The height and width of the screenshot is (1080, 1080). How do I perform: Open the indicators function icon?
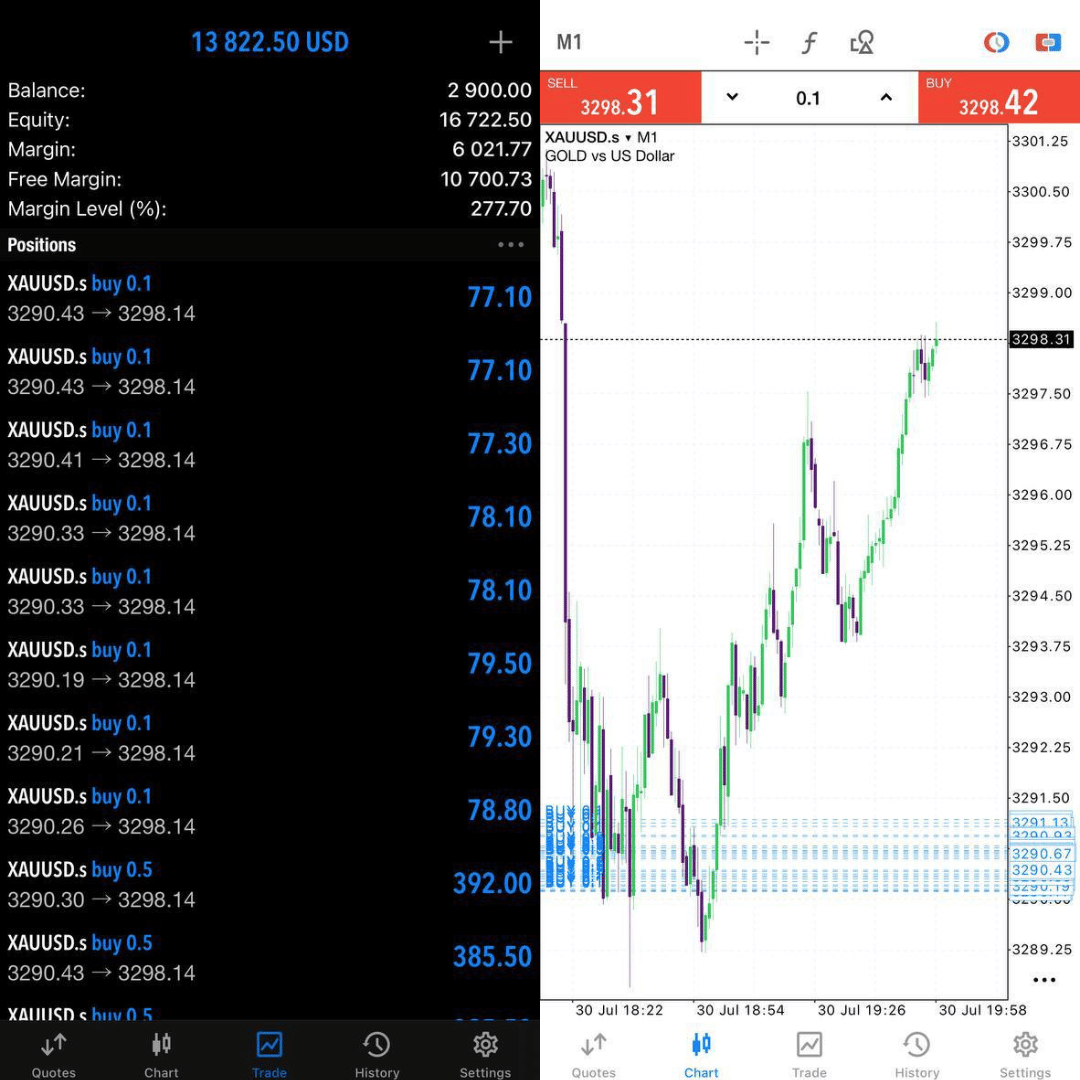809,42
